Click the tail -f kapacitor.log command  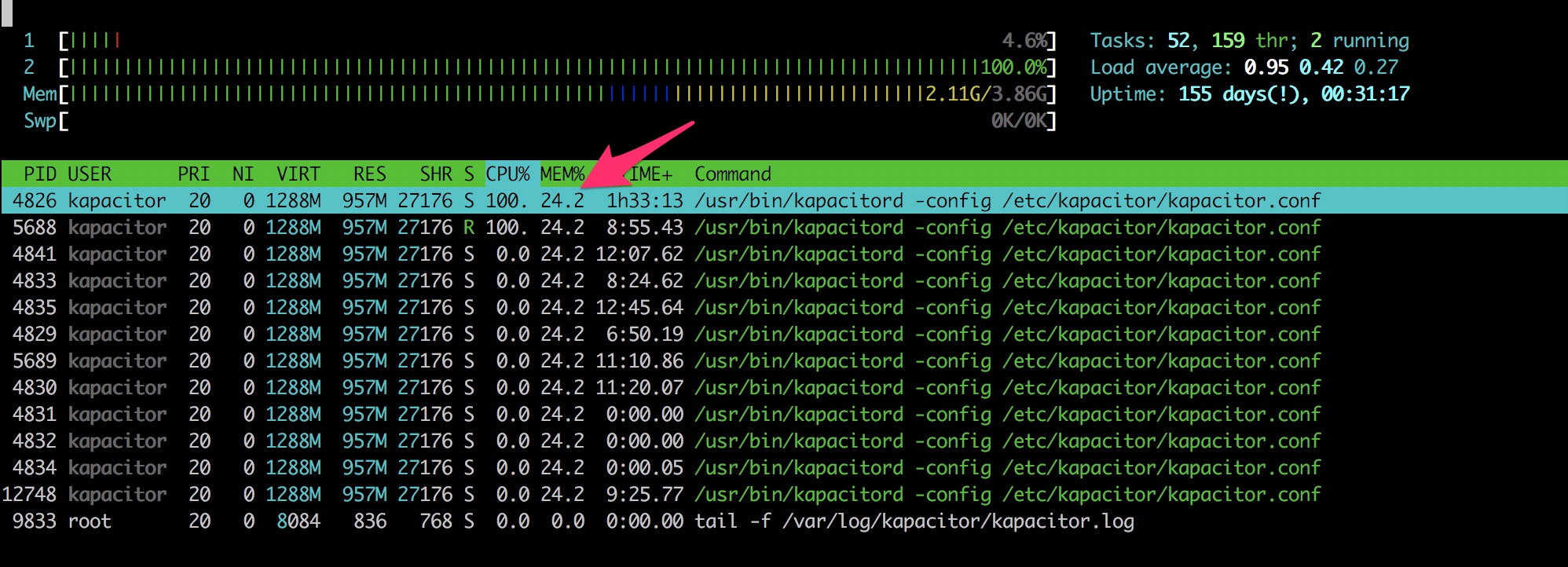[x=914, y=521]
